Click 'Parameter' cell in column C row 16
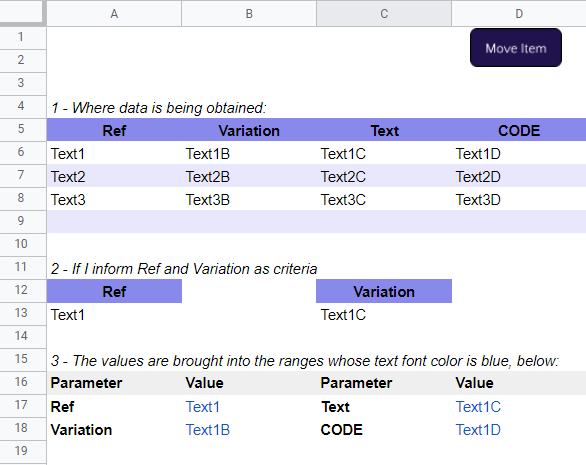Screen dimensions: 586x465 click(x=384, y=383)
